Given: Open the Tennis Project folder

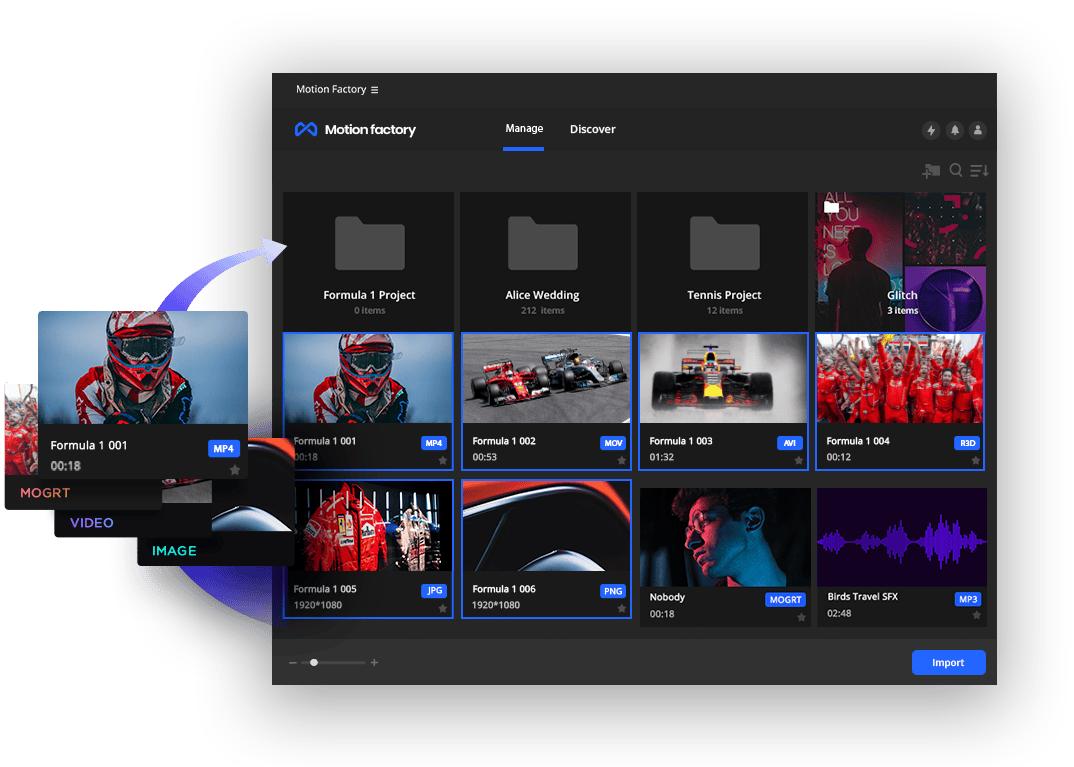Looking at the screenshot, I should click(723, 262).
